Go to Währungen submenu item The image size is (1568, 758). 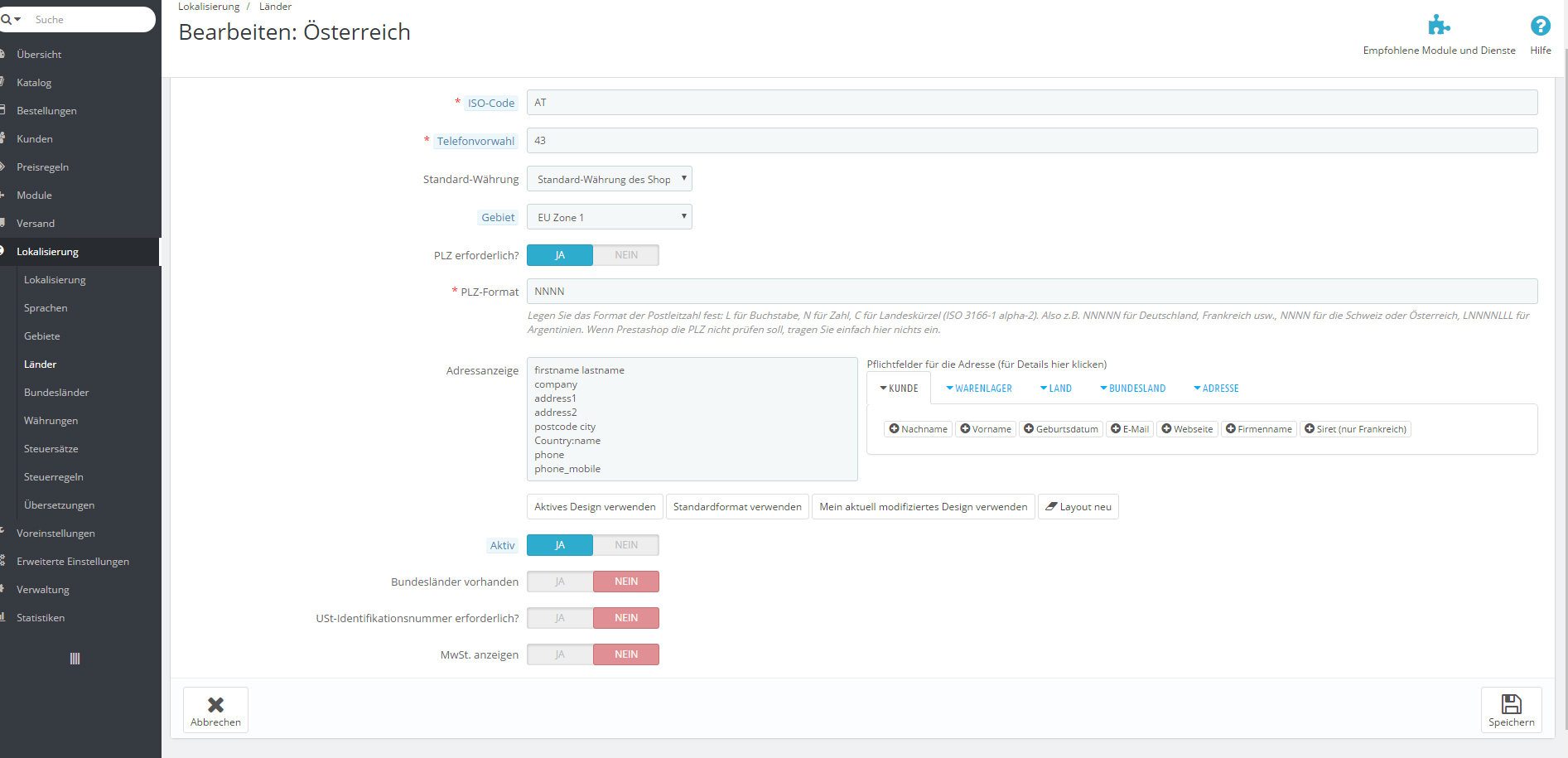tap(51, 421)
